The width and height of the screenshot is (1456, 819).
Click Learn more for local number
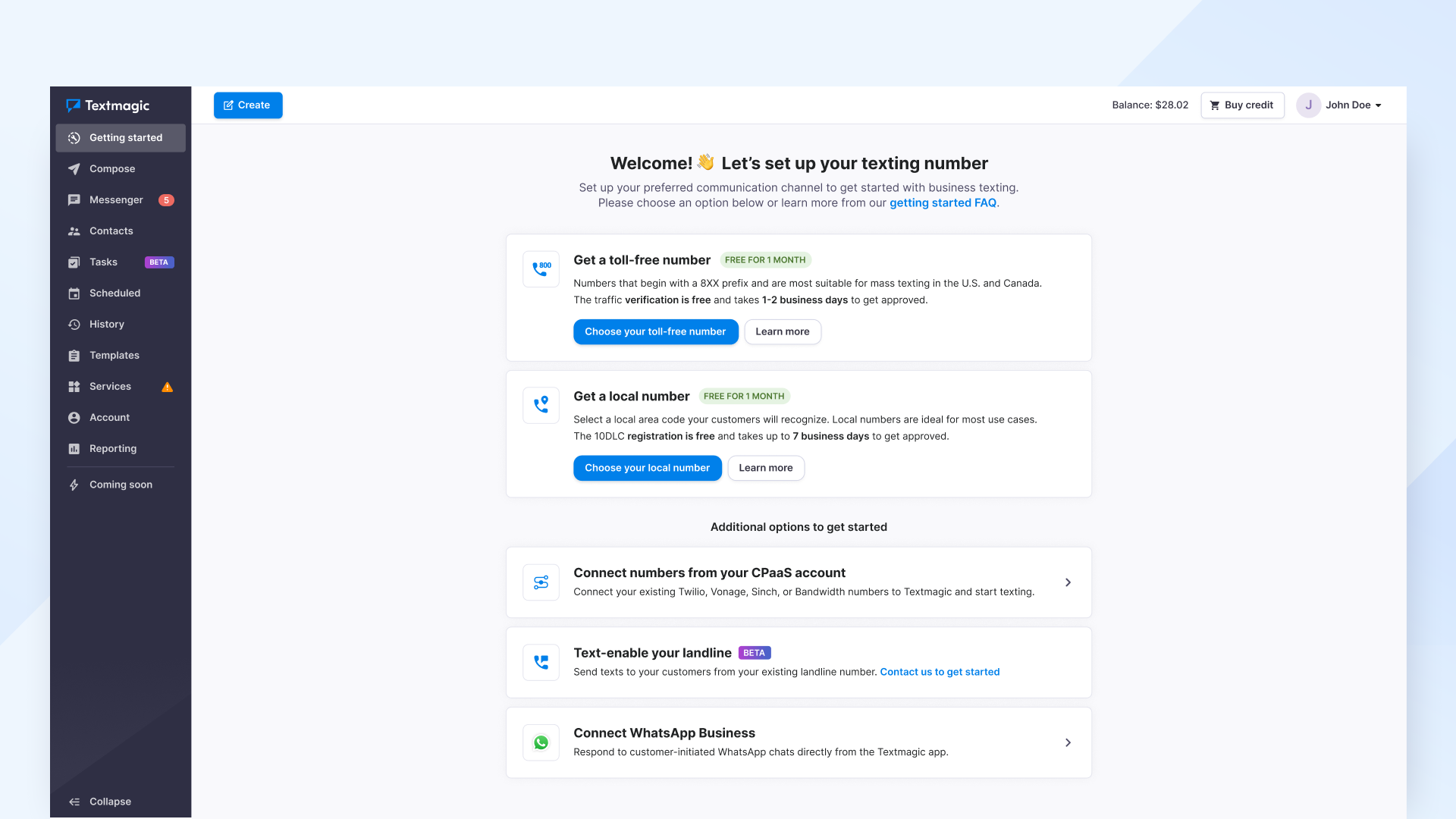[765, 469]
